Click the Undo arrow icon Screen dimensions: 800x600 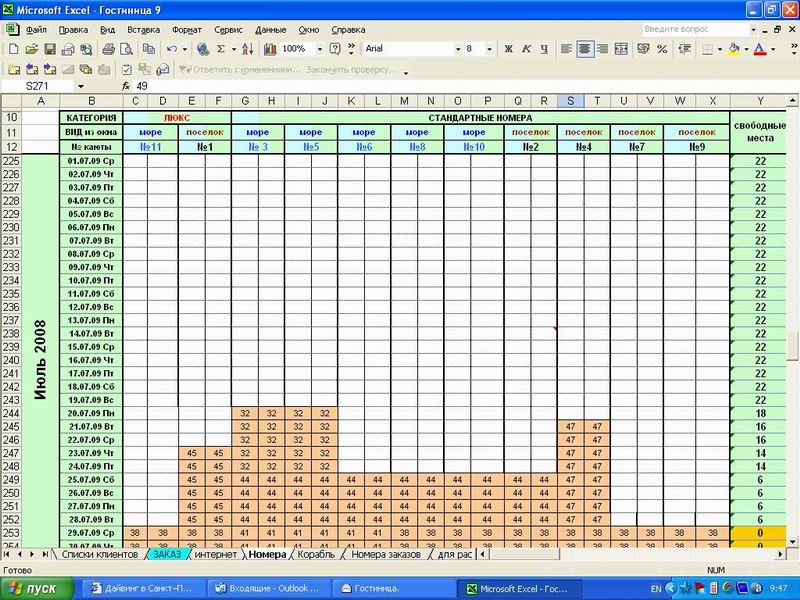coord(173,48)
